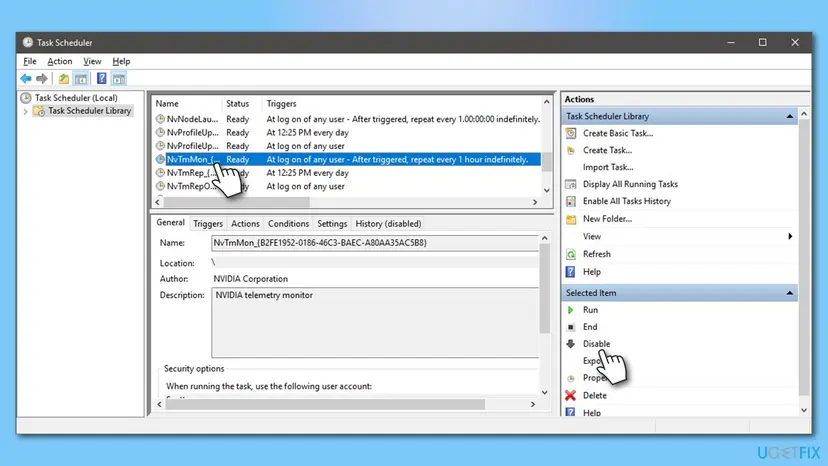Click the Properties clock icon
Image resolution: width=828 pixels, height=466 pixels.
coord(570,378)
